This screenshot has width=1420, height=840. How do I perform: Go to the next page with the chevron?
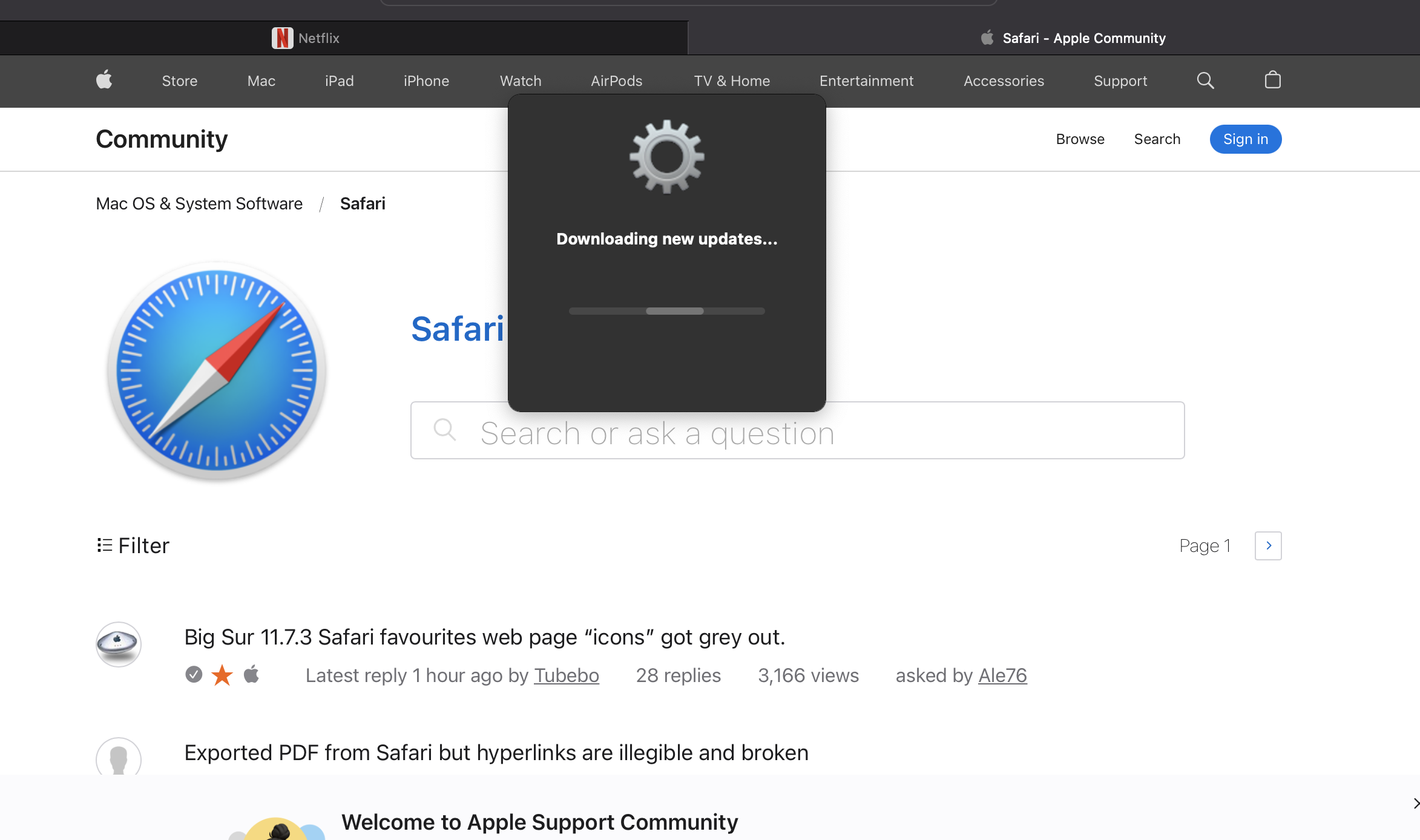point(1267,545)
